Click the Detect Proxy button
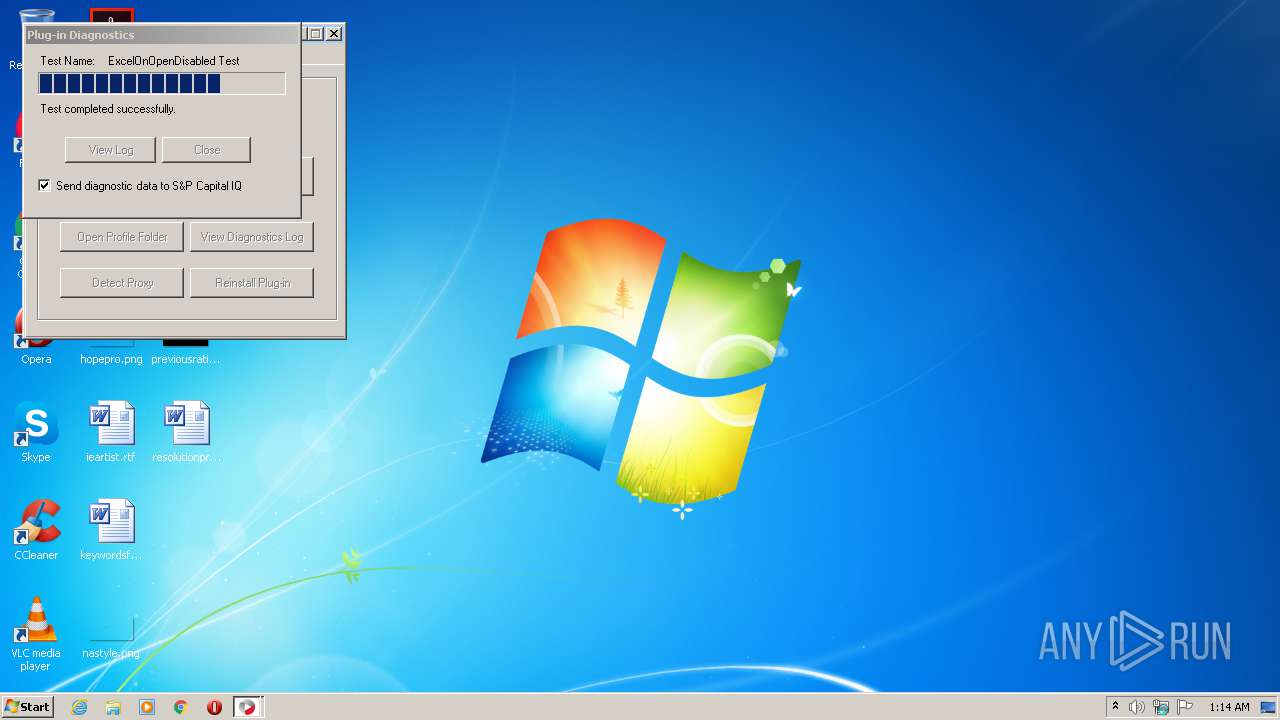This screenshot has height=720, width=1280. [122, 283]
